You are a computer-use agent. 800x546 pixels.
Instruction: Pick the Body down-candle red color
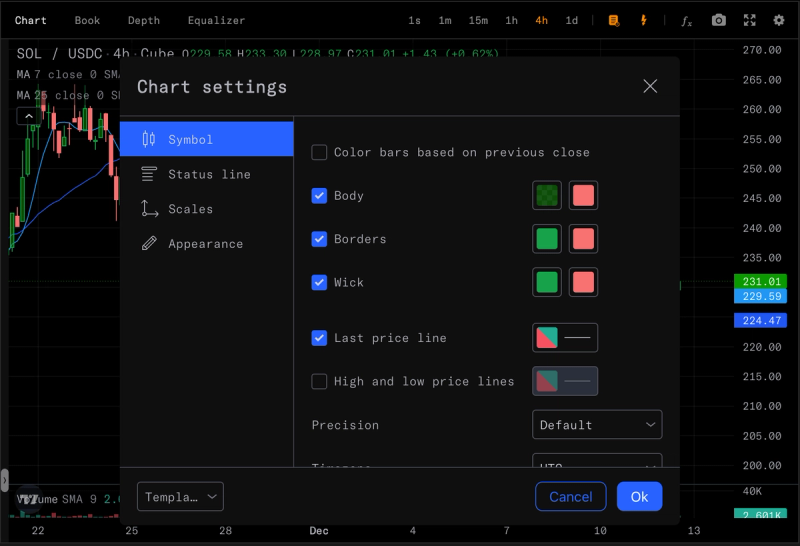[583, 195]
